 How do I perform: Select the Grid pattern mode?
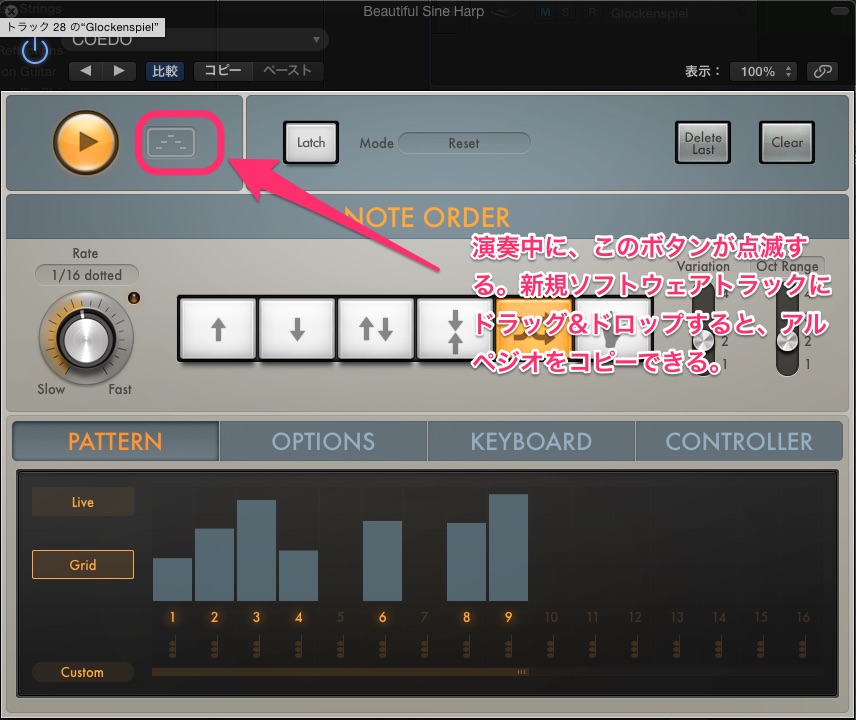tap(82, 564)
